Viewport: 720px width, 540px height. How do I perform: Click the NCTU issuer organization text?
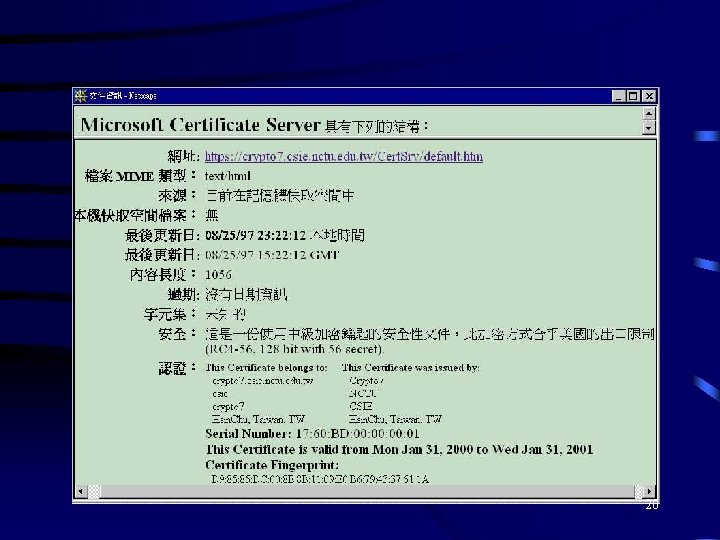click(x=363, y=394)
